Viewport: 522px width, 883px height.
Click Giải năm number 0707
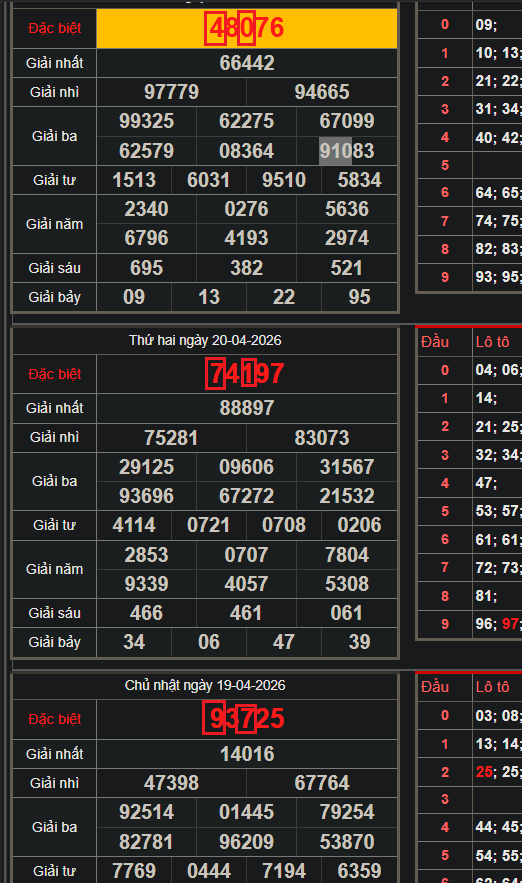click(x=247, y=555)
